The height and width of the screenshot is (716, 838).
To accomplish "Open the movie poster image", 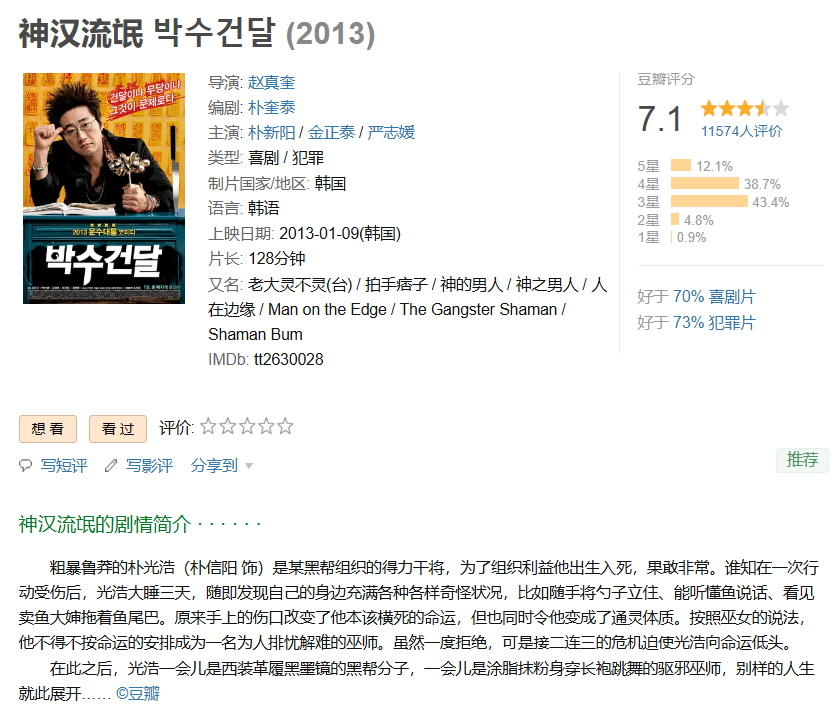I will click(x=104, y=189).
